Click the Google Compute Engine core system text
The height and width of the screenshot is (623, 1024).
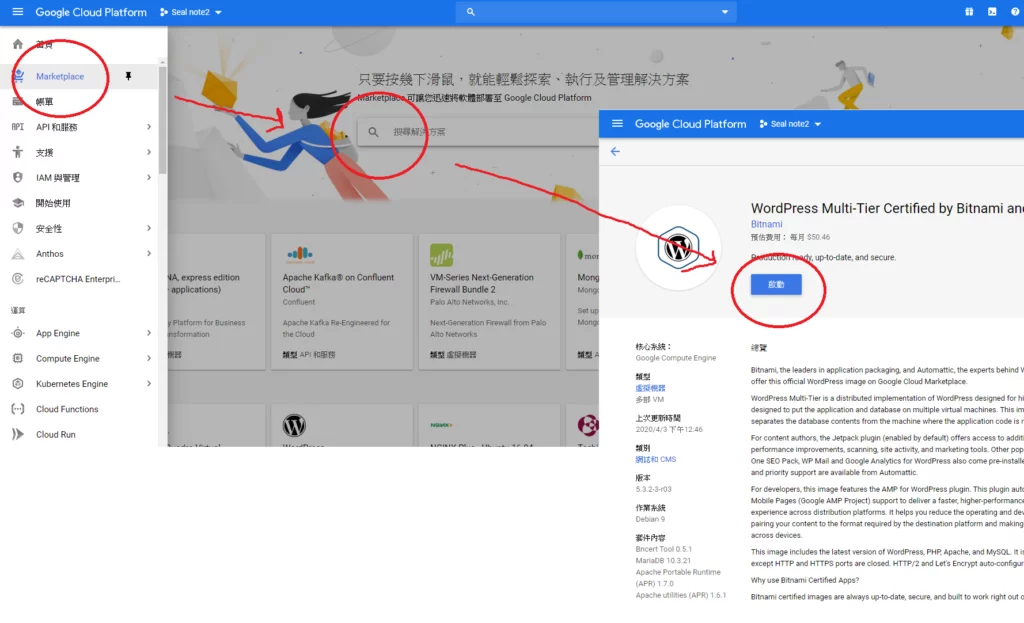point(675,358)
